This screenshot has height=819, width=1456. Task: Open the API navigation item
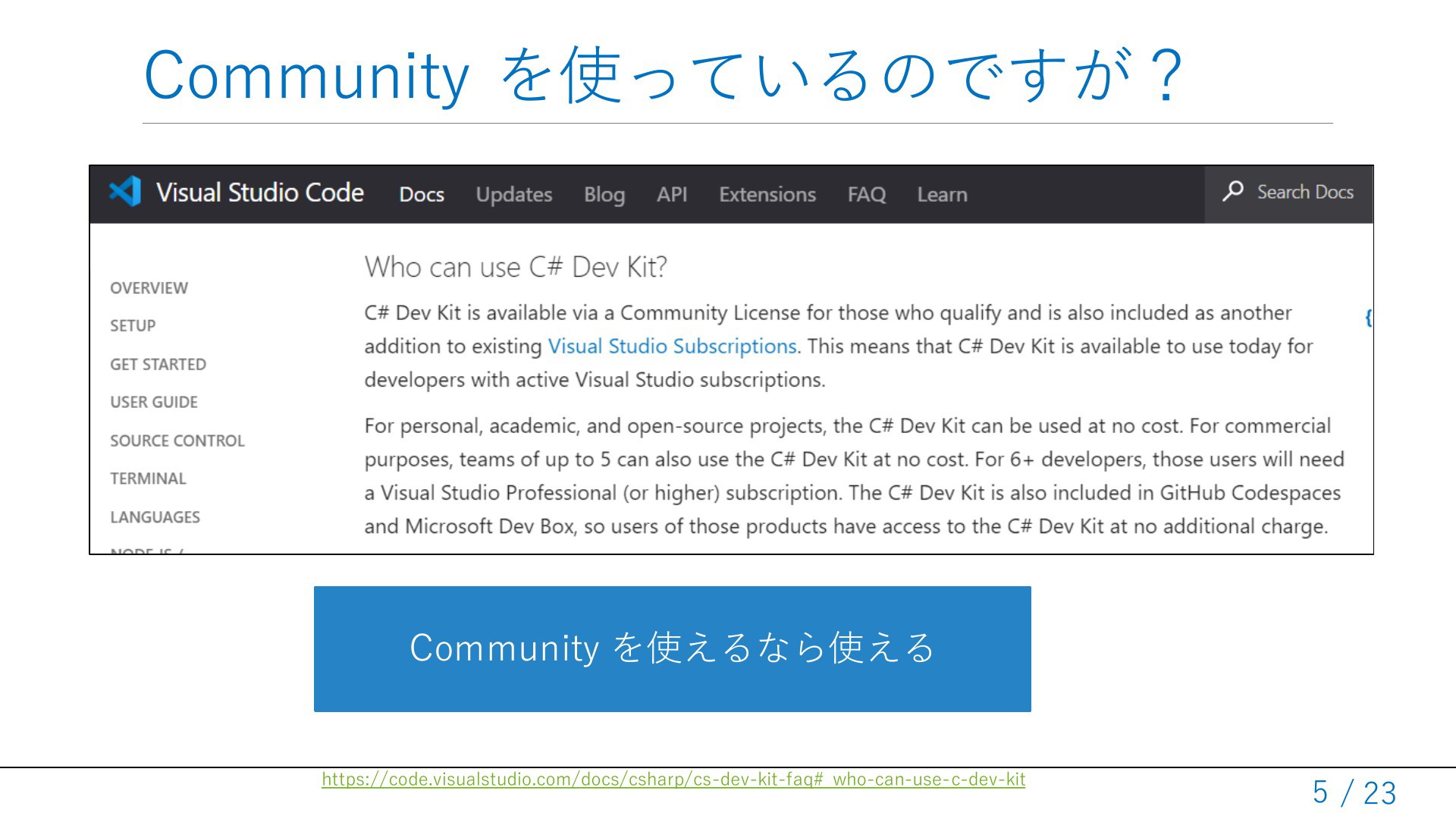672,194
